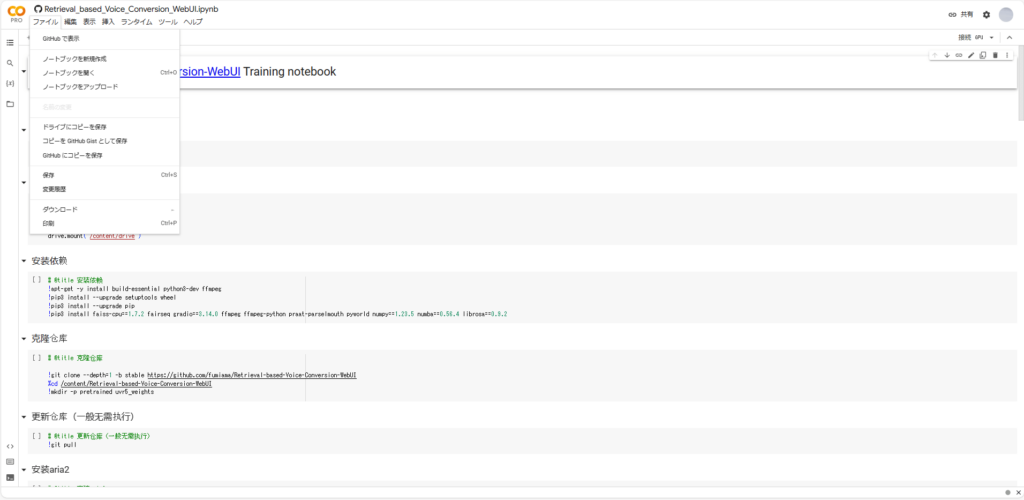This screenshot has width=1024, height=500.
Task: Select ノートブックを新規作成
Action: tap(104, 59)
